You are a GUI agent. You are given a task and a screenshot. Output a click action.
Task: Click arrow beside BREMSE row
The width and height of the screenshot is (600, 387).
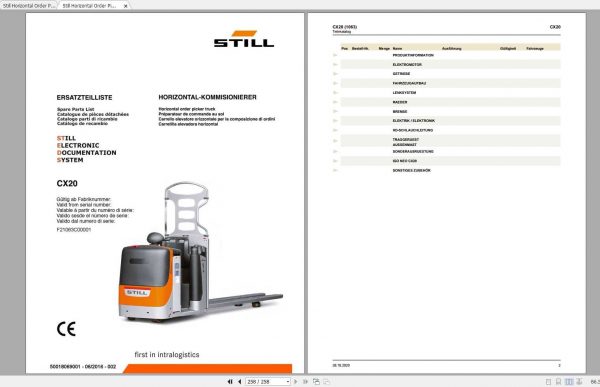pos(335,111)
